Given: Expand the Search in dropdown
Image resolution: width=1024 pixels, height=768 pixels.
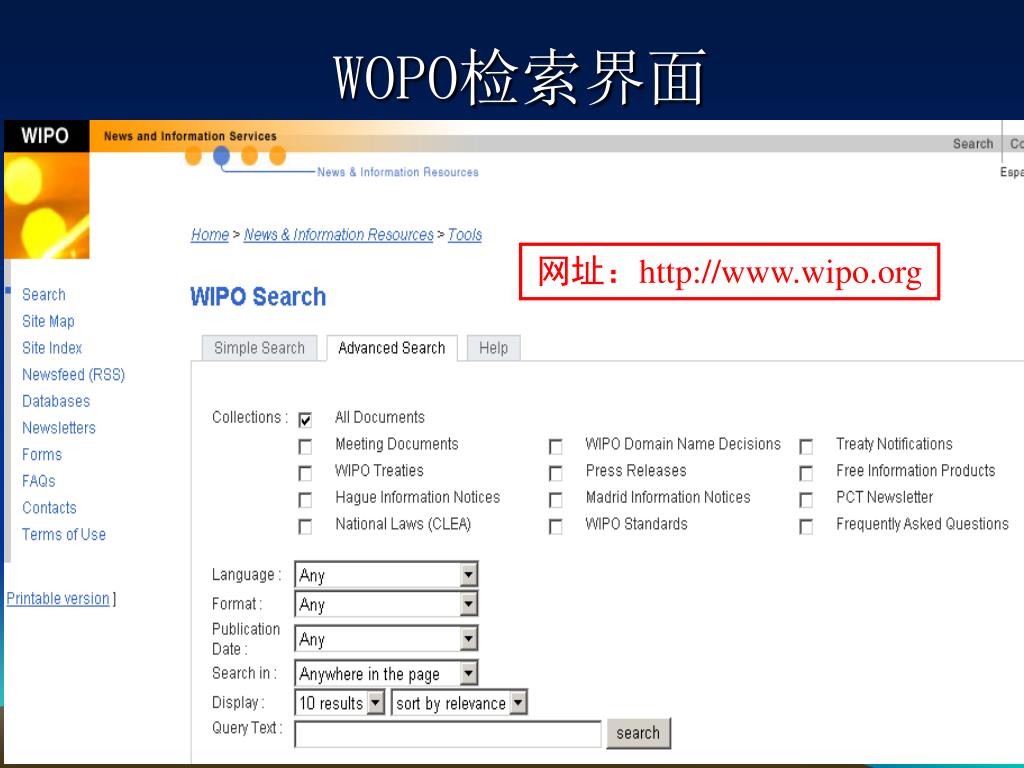Looking at the screenshot, I should (386, 673).
